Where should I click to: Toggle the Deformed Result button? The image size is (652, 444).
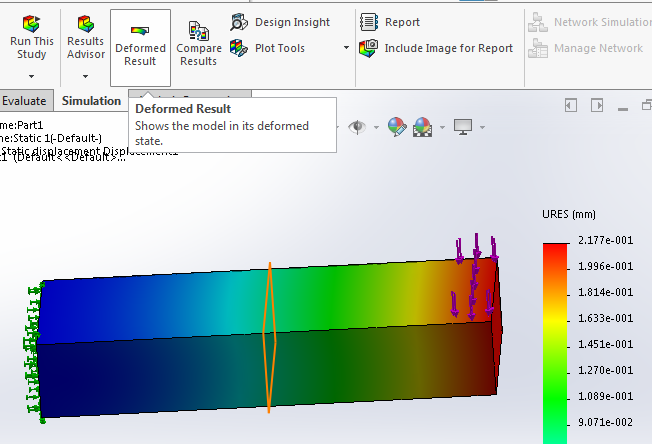(x=140, y=48)
